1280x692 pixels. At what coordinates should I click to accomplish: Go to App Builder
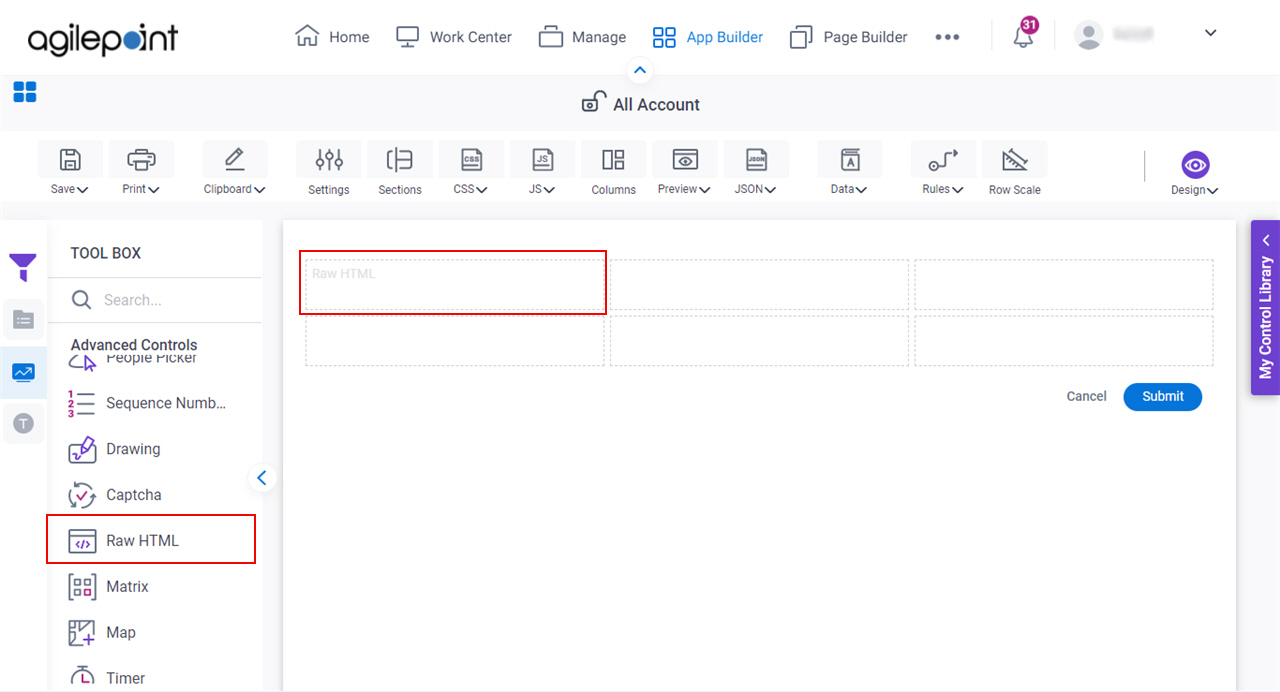point(708,36)
